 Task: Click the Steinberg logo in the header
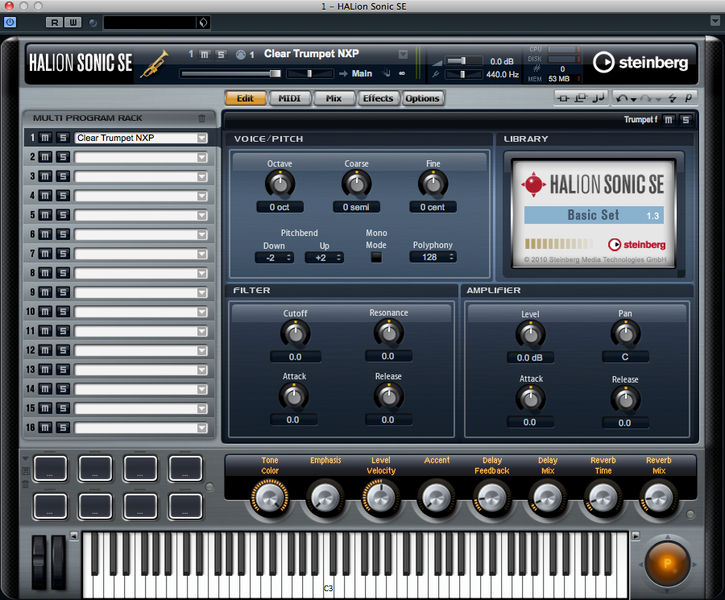(x=641, y=62)
